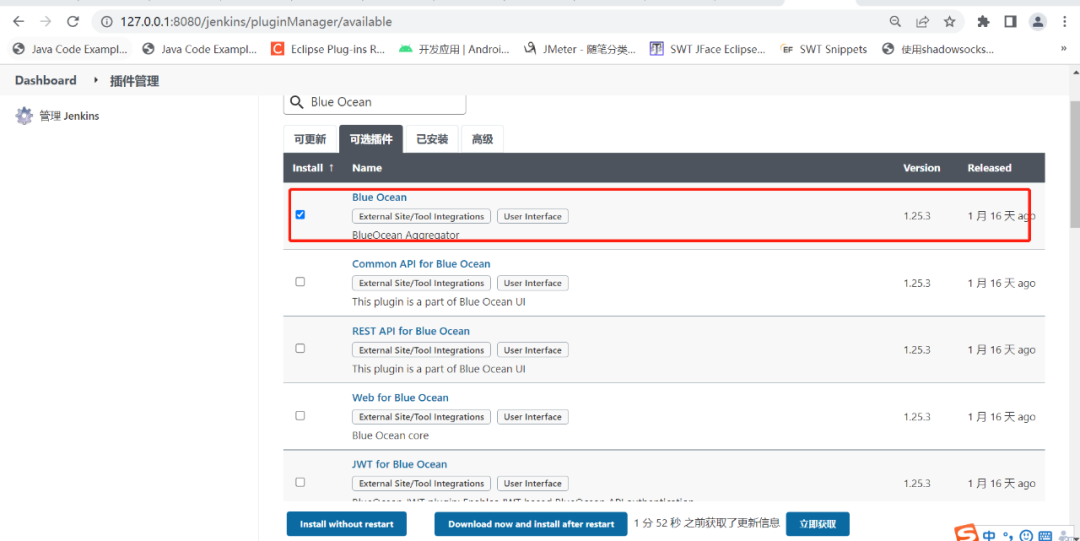Check REST API for Blue Ocean checkbox
Viewport: 1080px width, 541px height.
coord(300,348)
